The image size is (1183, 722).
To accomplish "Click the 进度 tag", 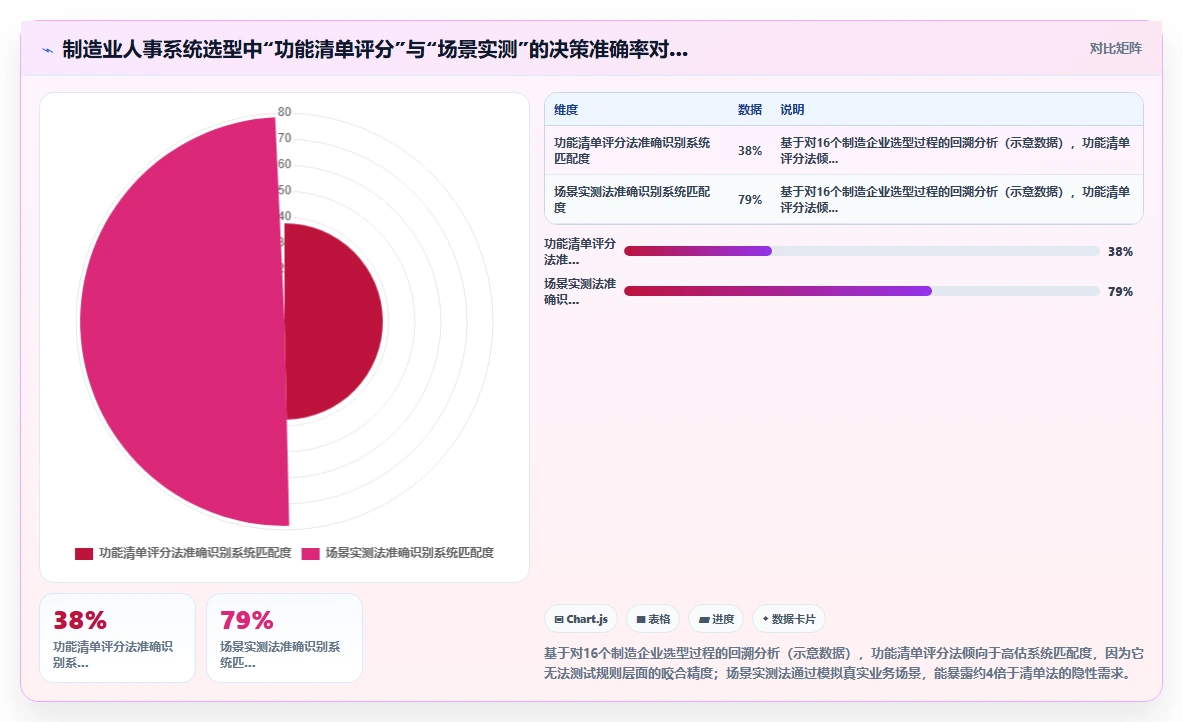I will point(716,619).
